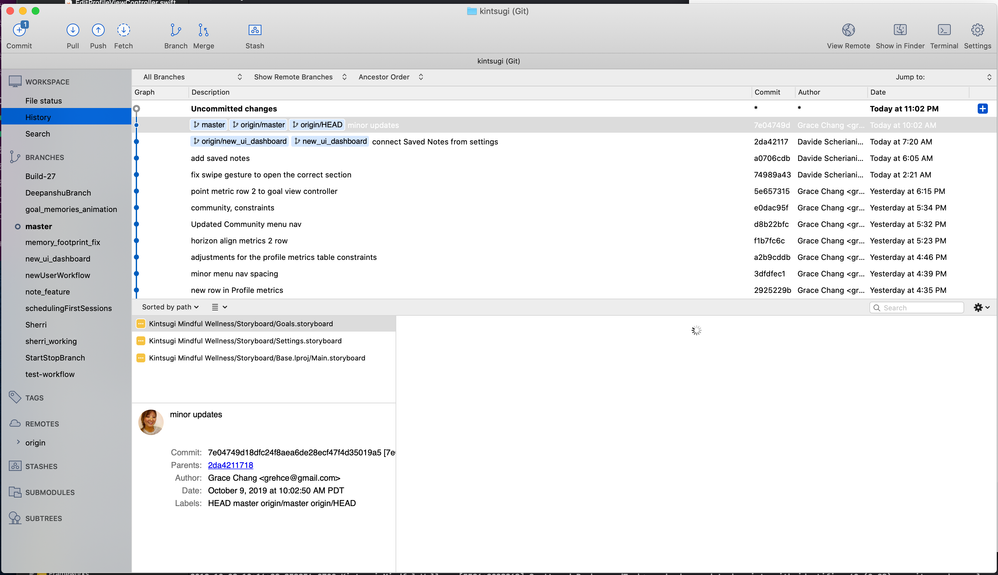The width and height of the screenshot is (998, 575).
Task: Select commit 'new row in Profile metrics'
Action: point(565,290)
